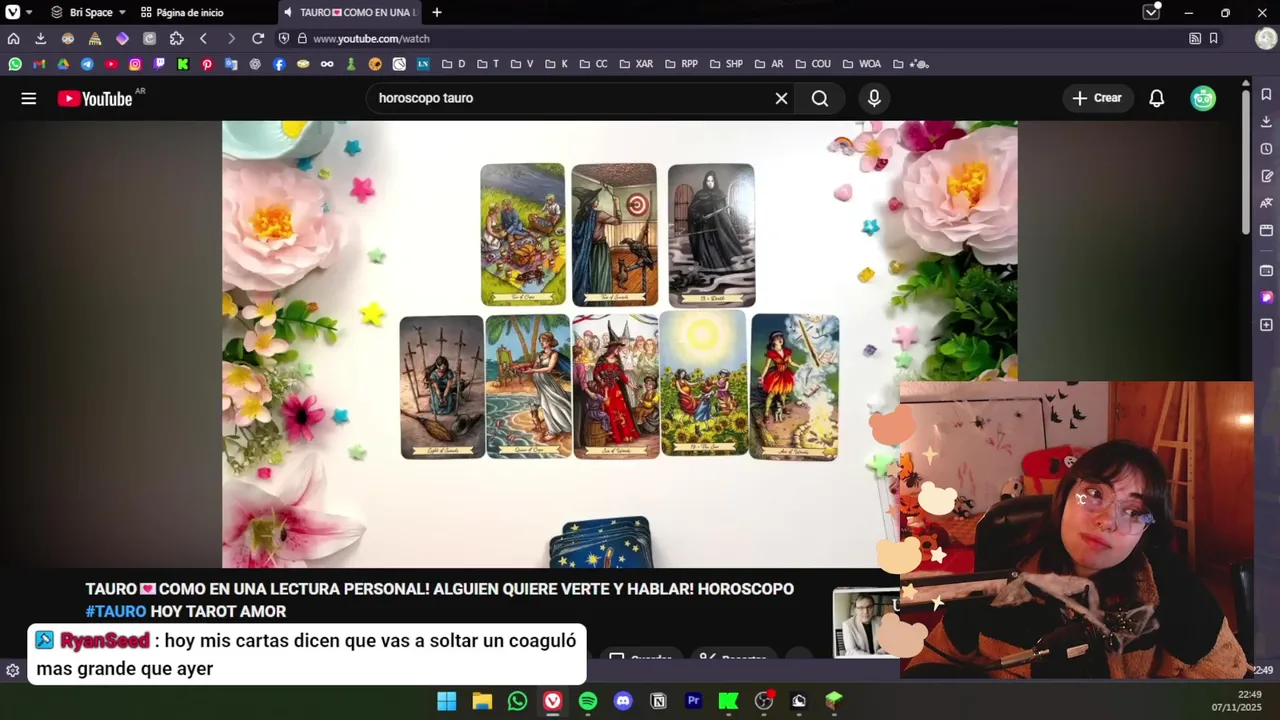Open the extensions puzzle-piece menu

pos(177,38)
